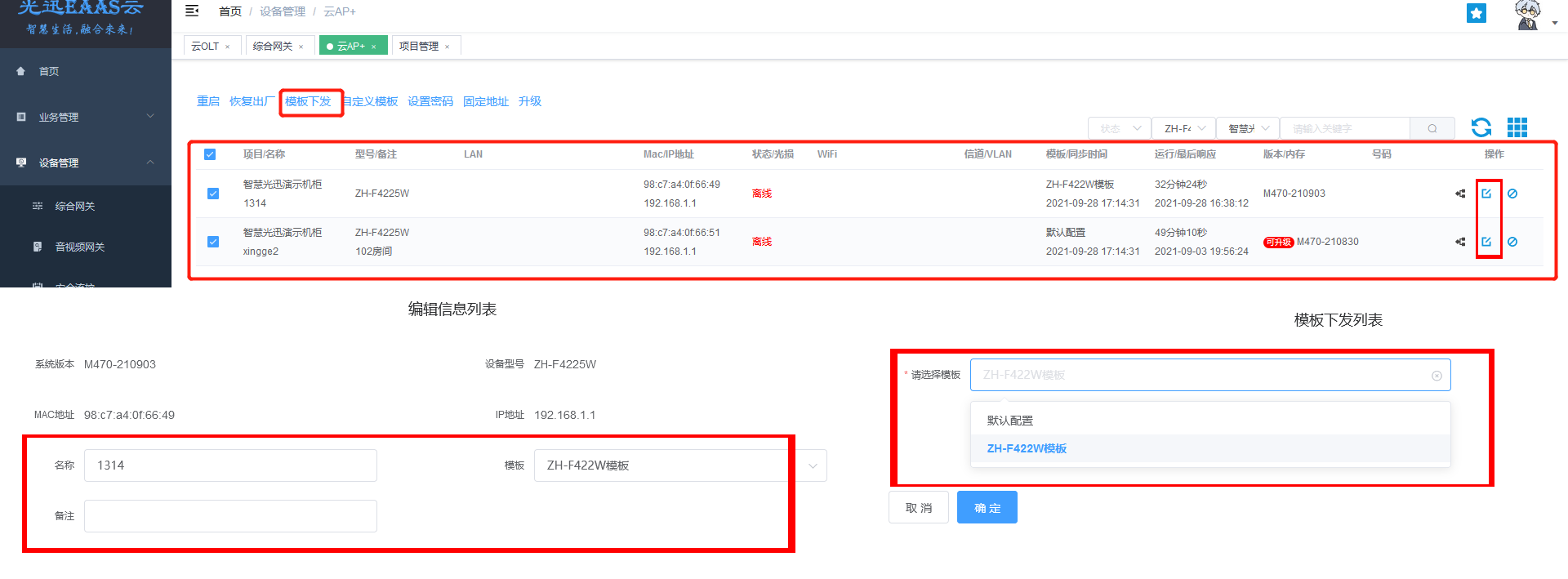Click the disable icon in the xingge2 row

click(x=1512, y=242)
